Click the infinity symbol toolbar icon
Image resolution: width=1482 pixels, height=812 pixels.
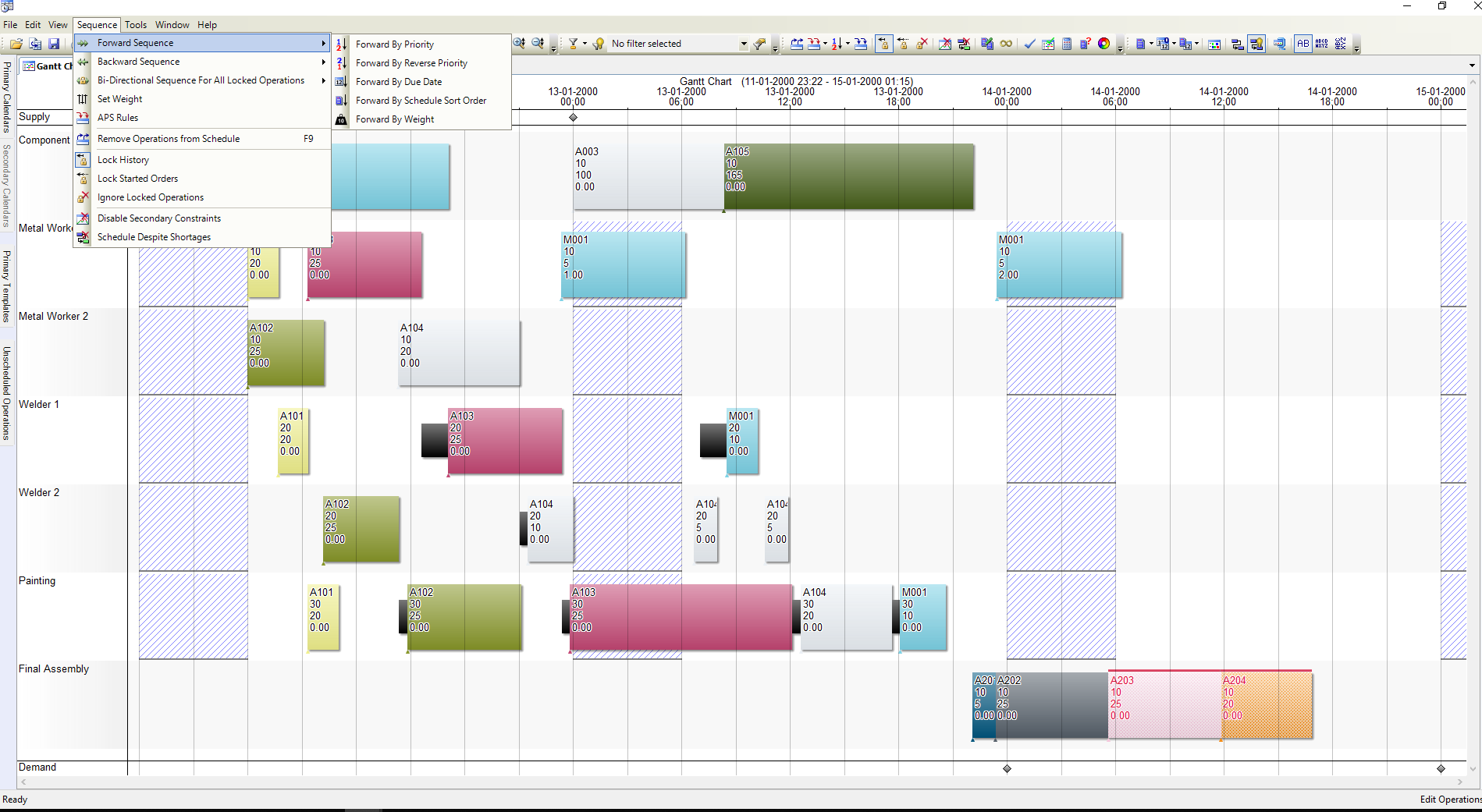click(x=1006, y=44)
